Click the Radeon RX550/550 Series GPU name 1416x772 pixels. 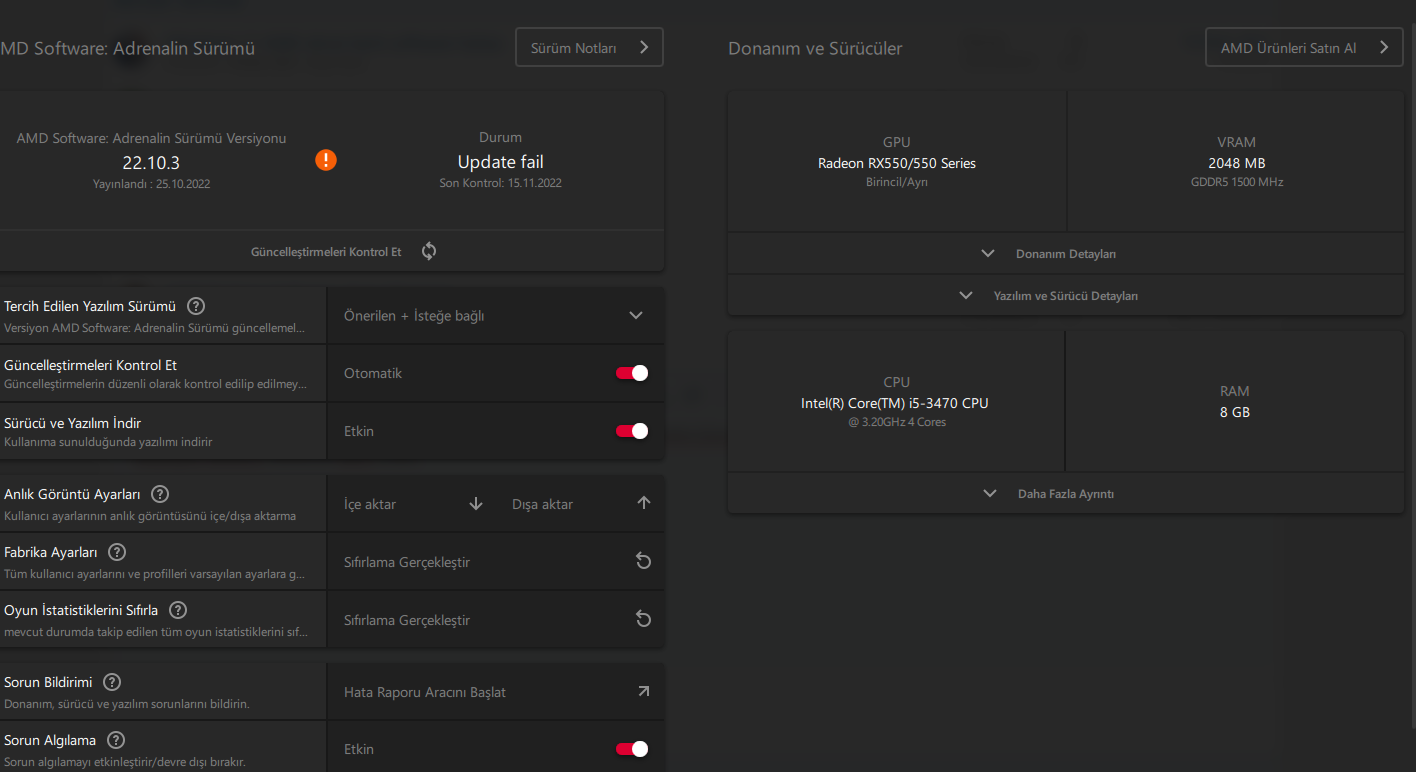(x=897, y=163)
